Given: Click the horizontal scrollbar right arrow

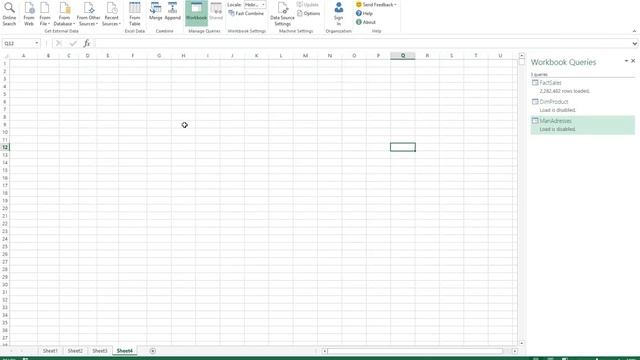Looking at the screenshot, I should pyautogui.click(x=515, y=351).
